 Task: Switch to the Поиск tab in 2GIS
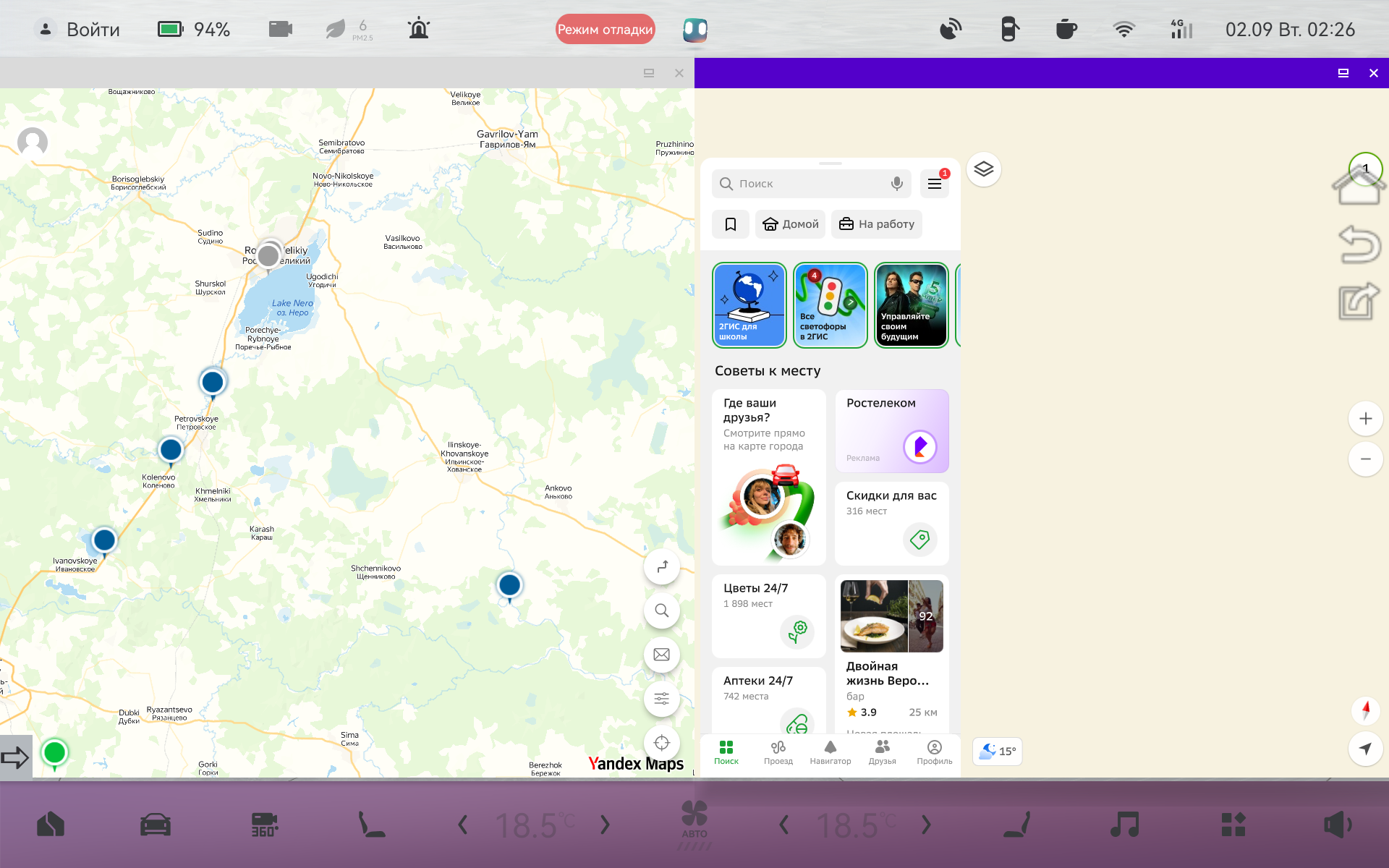[726, 752]
